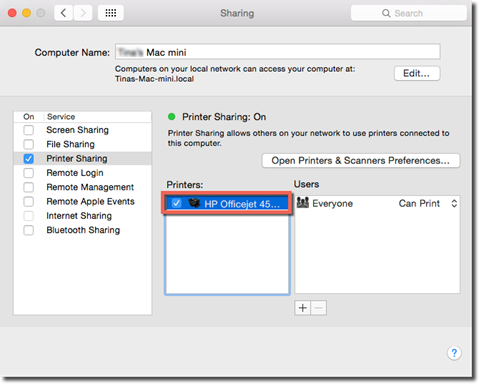
Task: Click the green Printer Sharing status indicator
Action: (172, 117)
